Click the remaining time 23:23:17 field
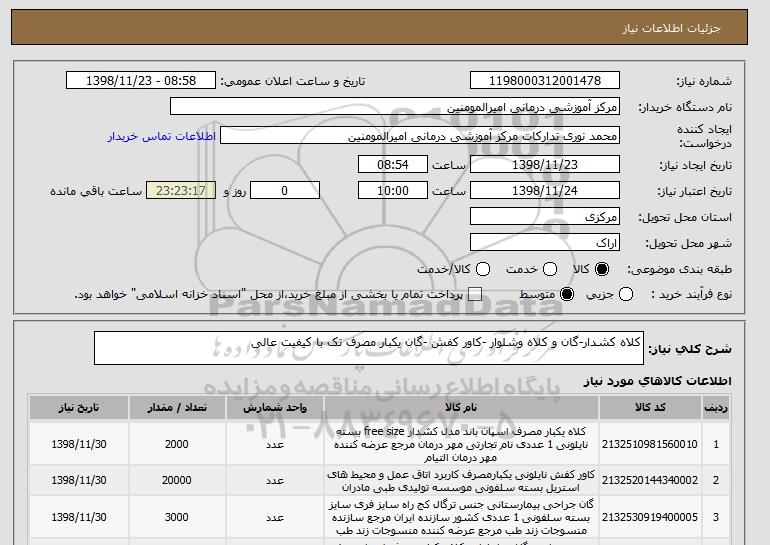 point(181,191)
